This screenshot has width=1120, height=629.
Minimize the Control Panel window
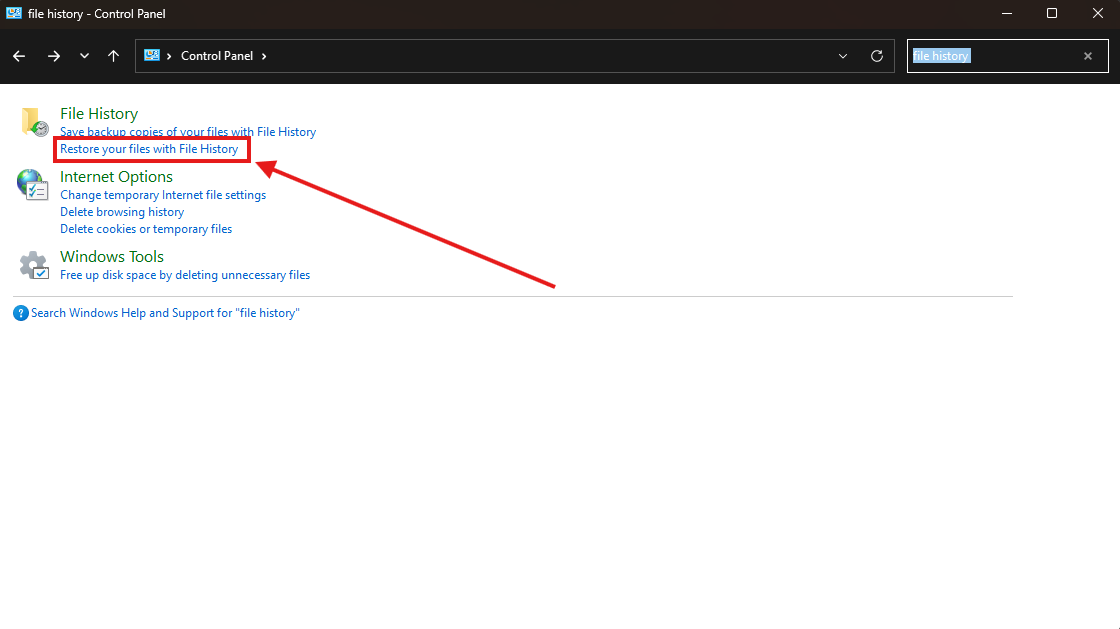tap(1007, 13)
